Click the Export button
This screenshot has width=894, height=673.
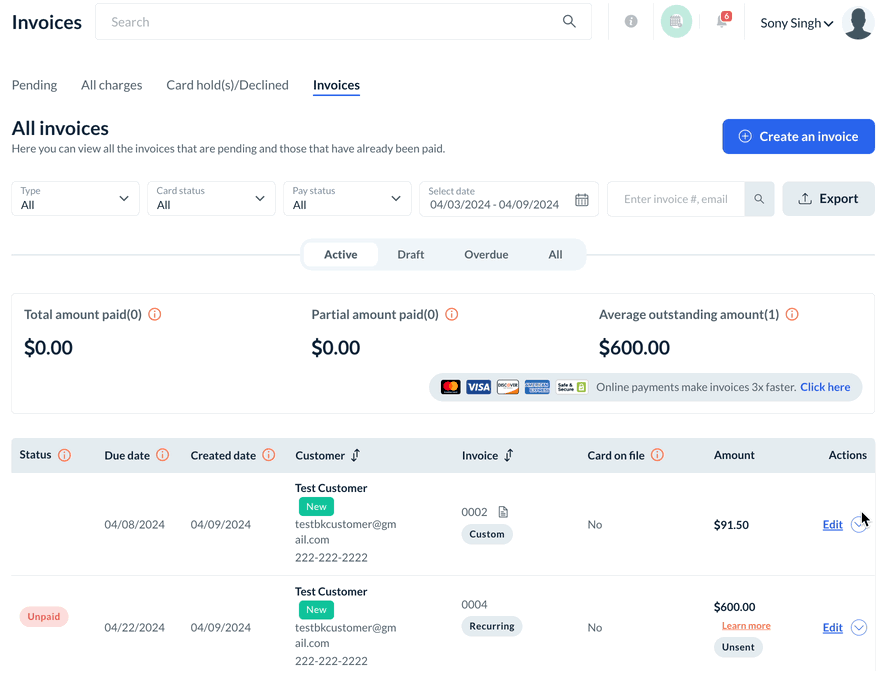click(828, 198)
